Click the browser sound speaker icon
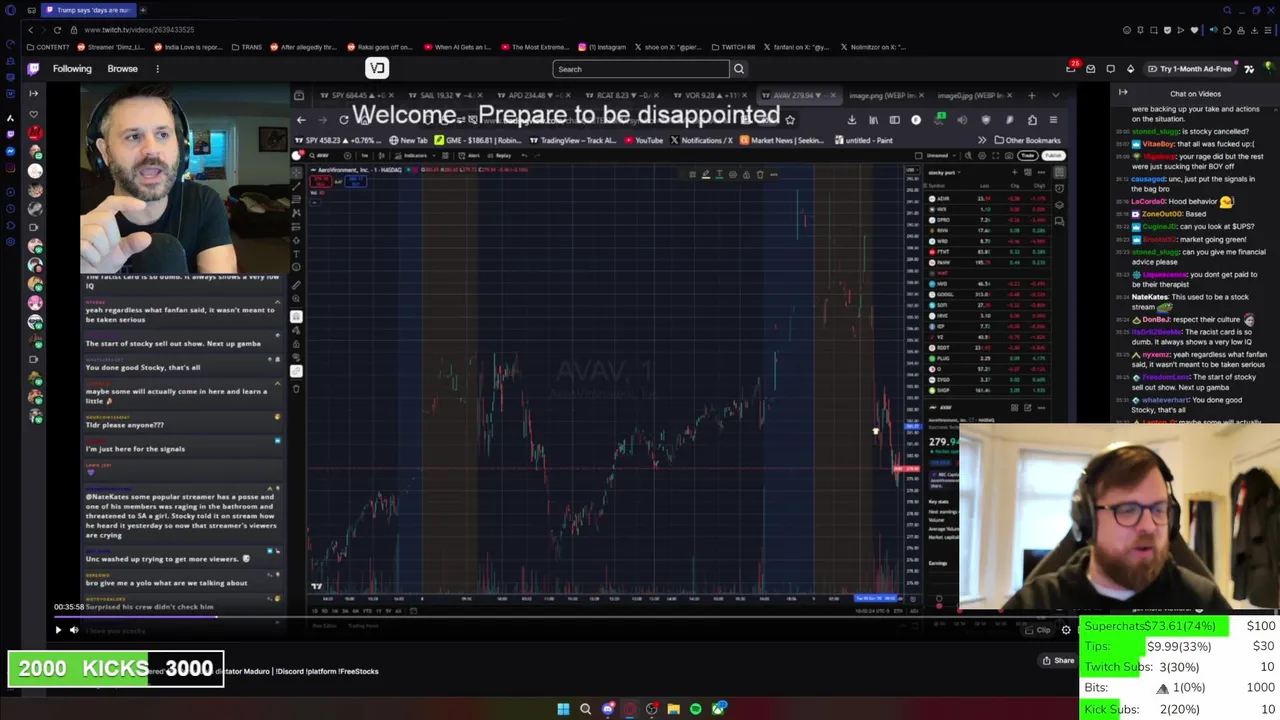 click(x=1213, y=30)
